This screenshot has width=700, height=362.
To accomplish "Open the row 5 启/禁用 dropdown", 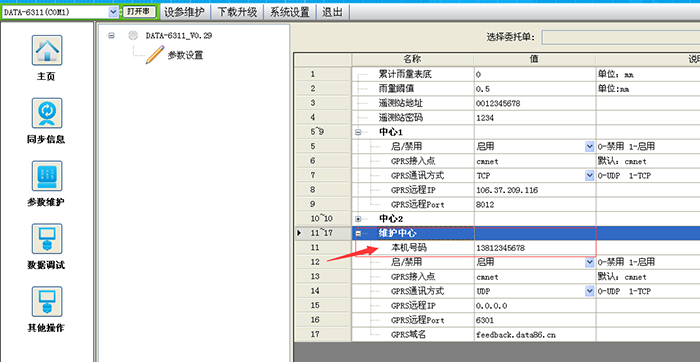I will pos(590,147).
